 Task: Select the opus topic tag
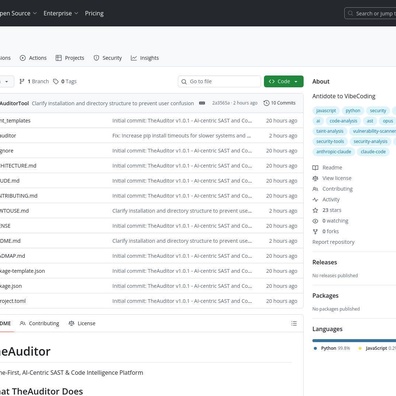pos(388,121)
